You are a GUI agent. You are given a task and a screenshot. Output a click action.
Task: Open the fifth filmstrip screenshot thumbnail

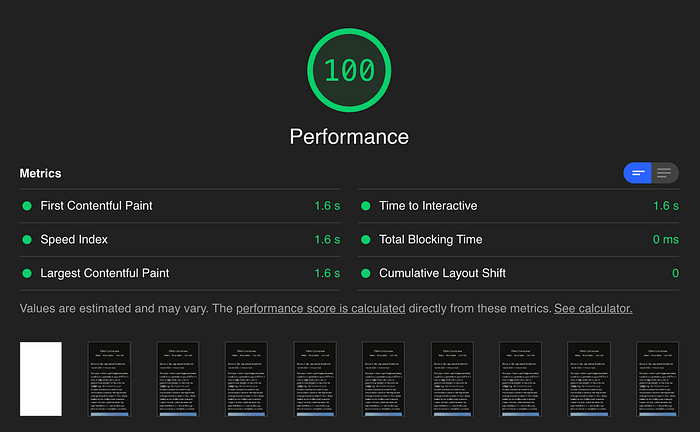tap(315, 379)
